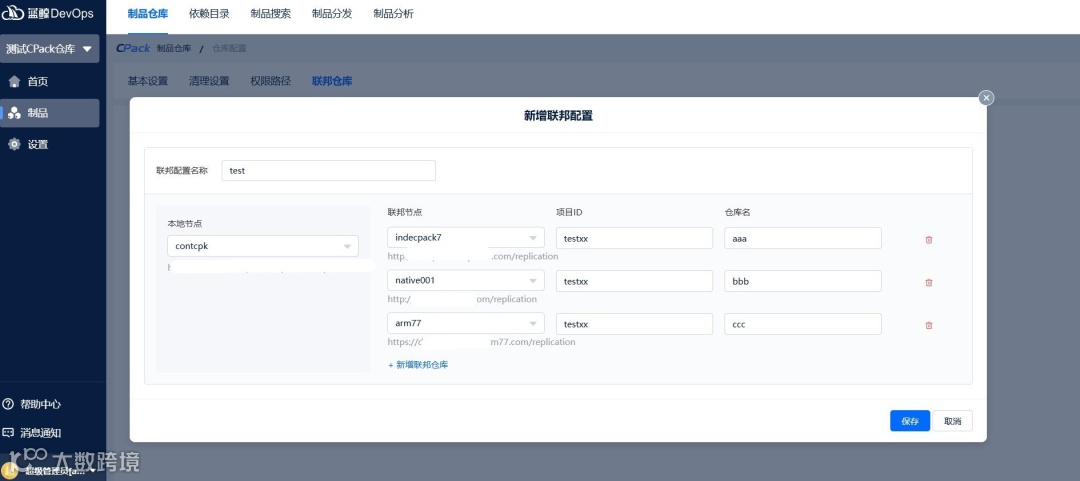
Task: Switch to the 制品分析 top tab
Action: 393,14
